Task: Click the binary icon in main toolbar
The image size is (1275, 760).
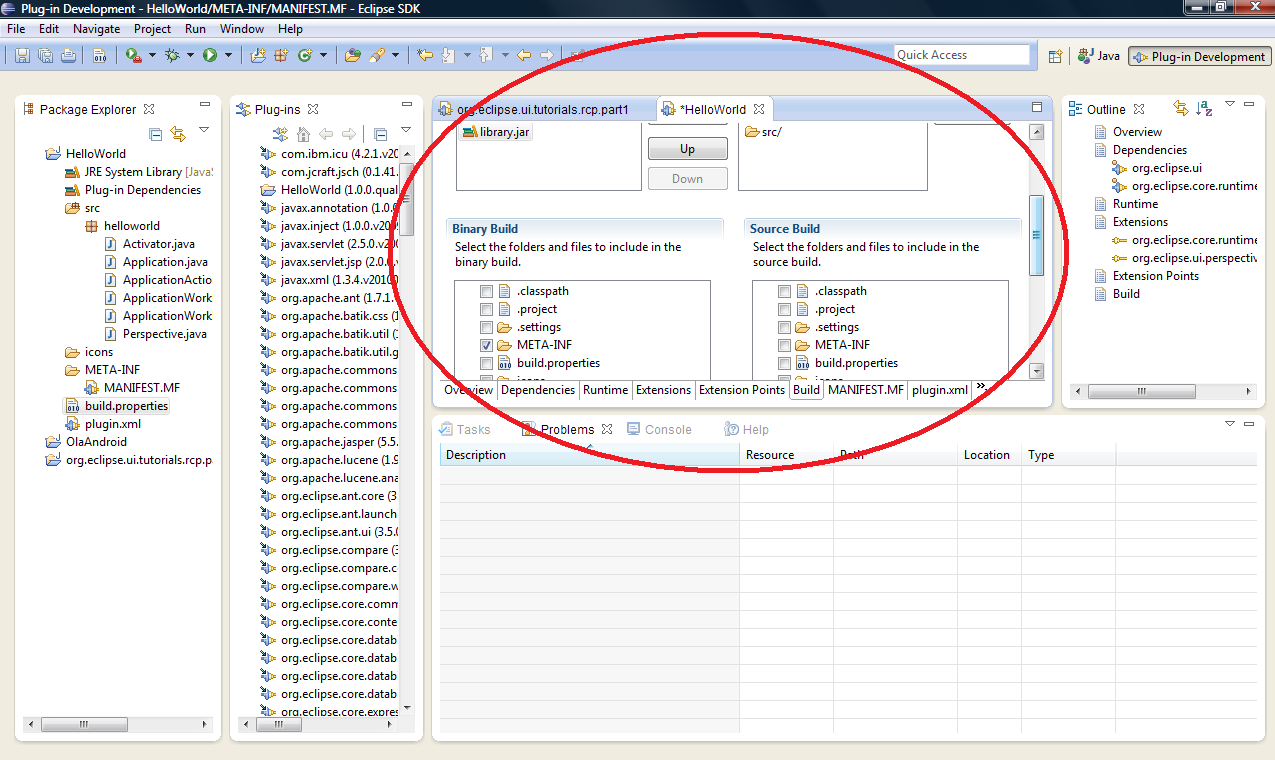Action: [99, 55]
